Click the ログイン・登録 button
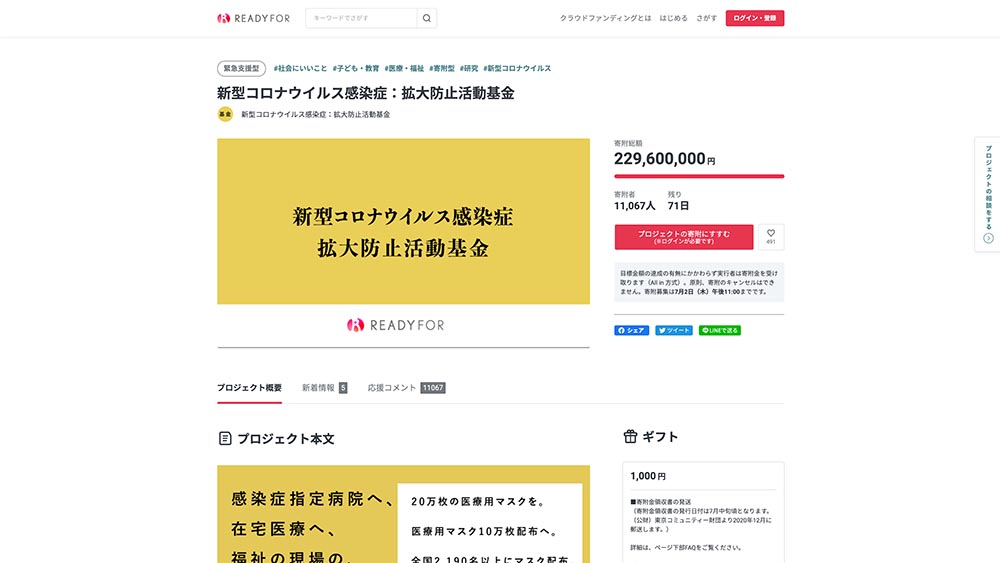This screenshot has width=1000, height=563. (x=755, y=18)
